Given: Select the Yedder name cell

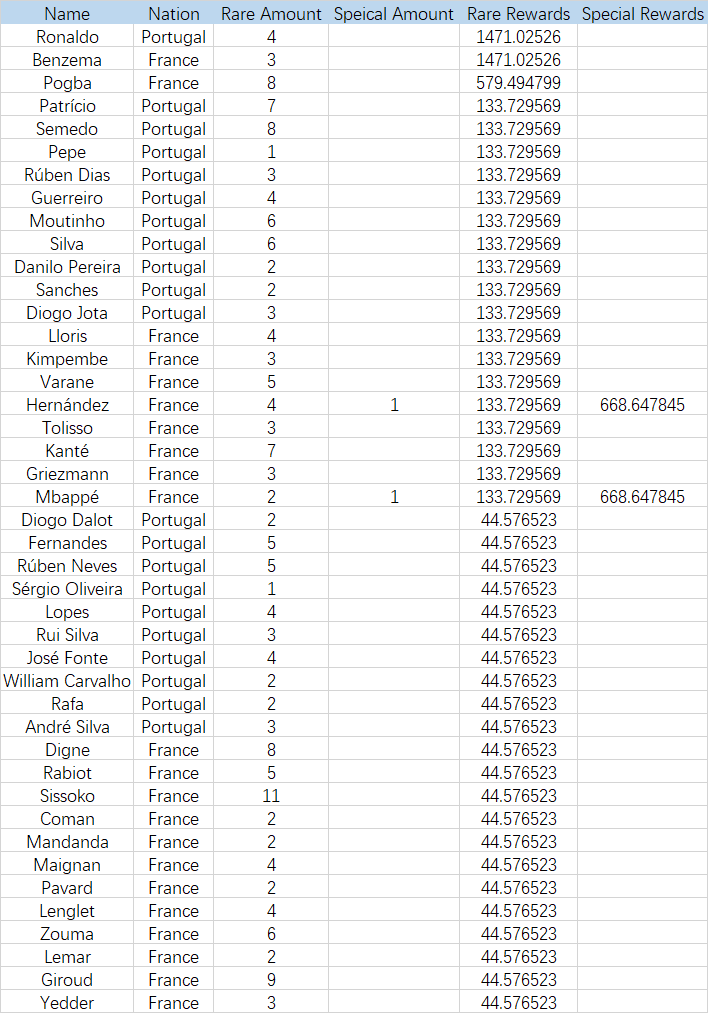Looking at the screenshot, I should pos(67,1003).
